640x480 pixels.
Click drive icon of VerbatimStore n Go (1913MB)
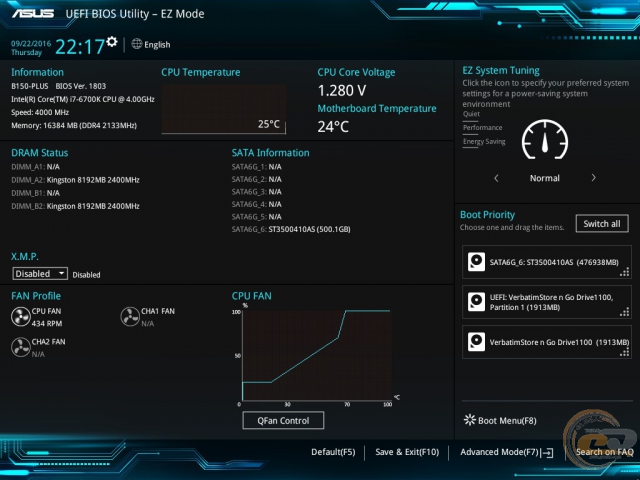(x=476, y=342)
